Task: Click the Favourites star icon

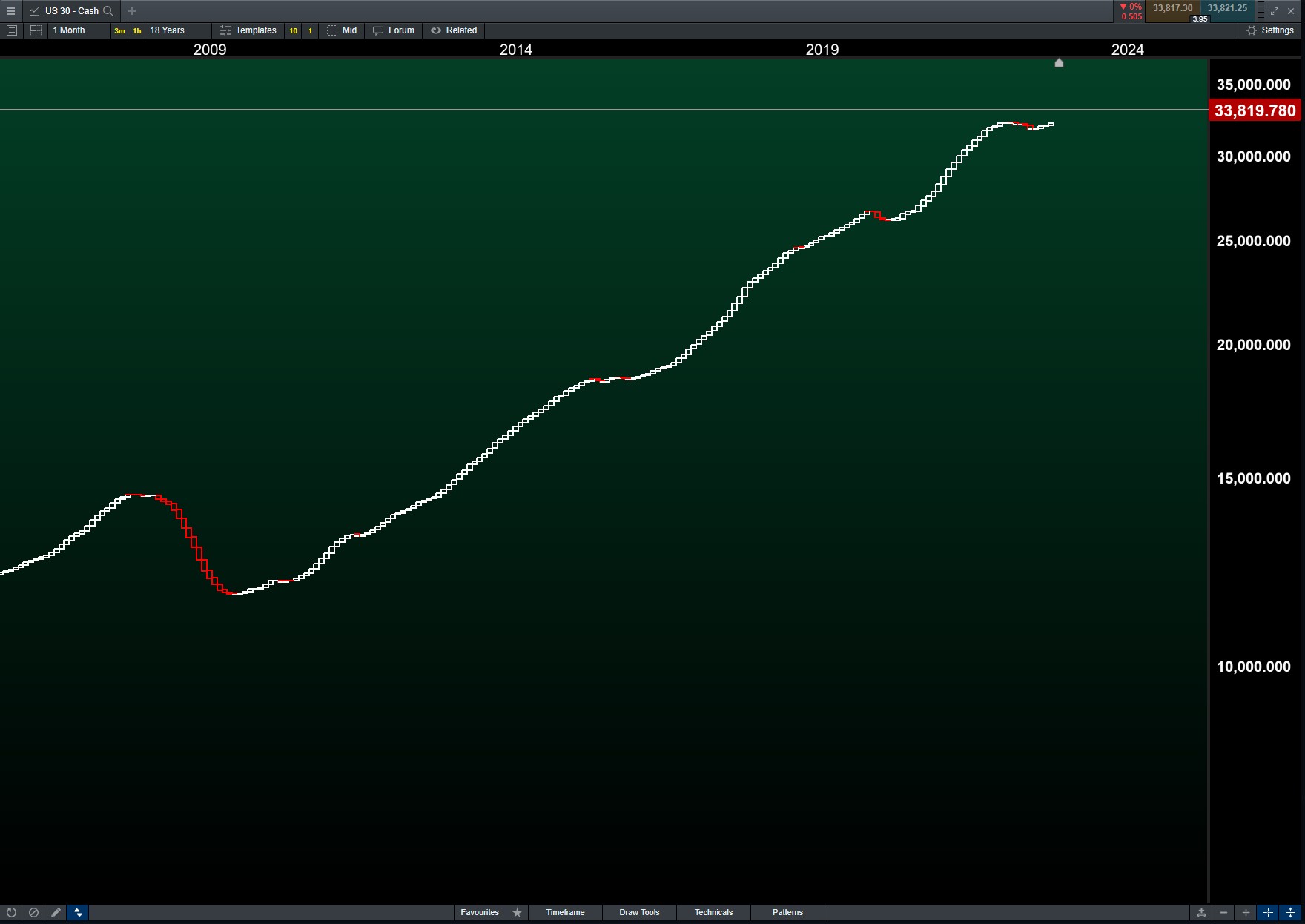Action: tap(518, 913)
